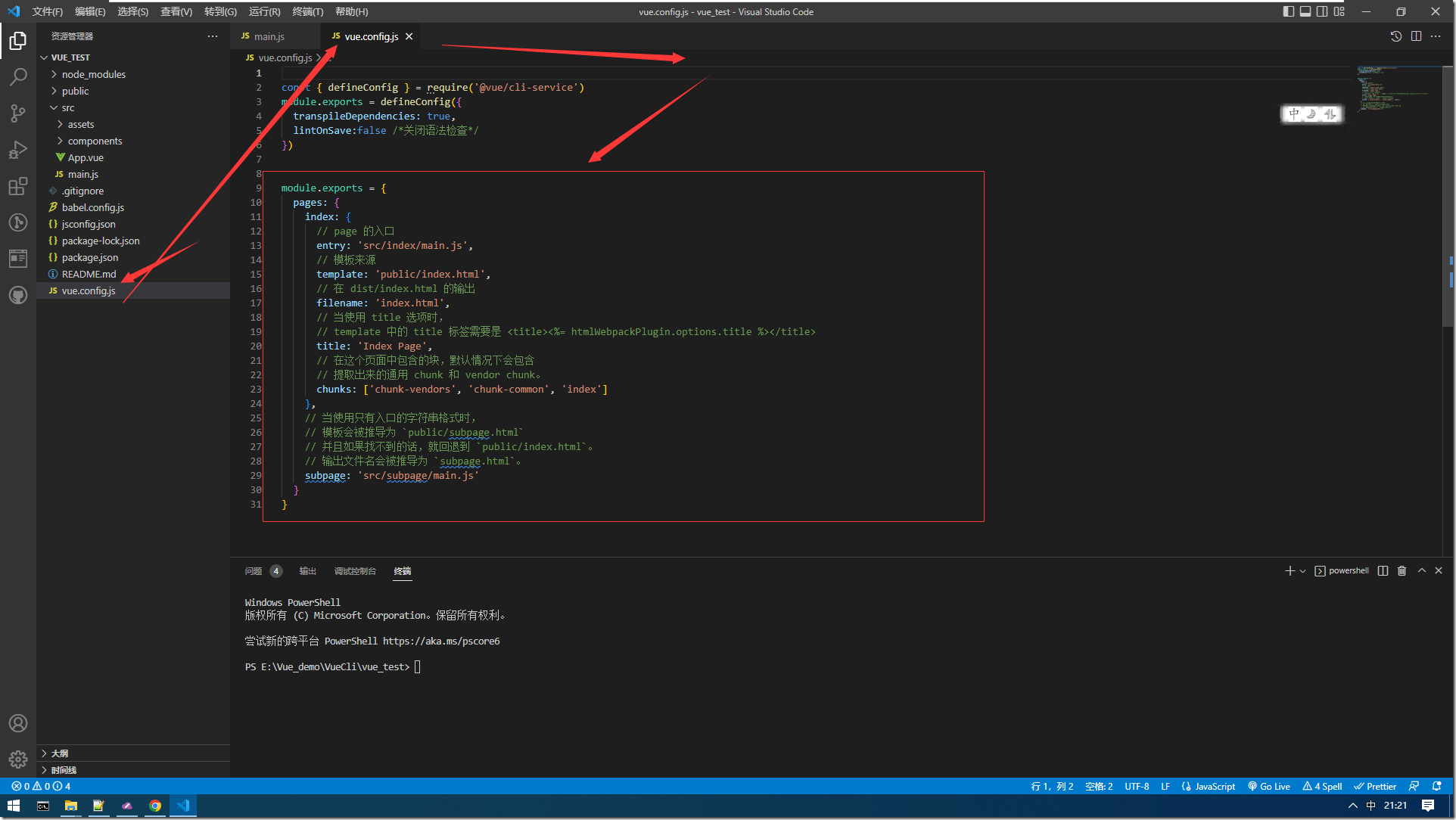Click errors and warnings status indicator
The width and height of the screenshot is (1456, 820).
point(41,787)
